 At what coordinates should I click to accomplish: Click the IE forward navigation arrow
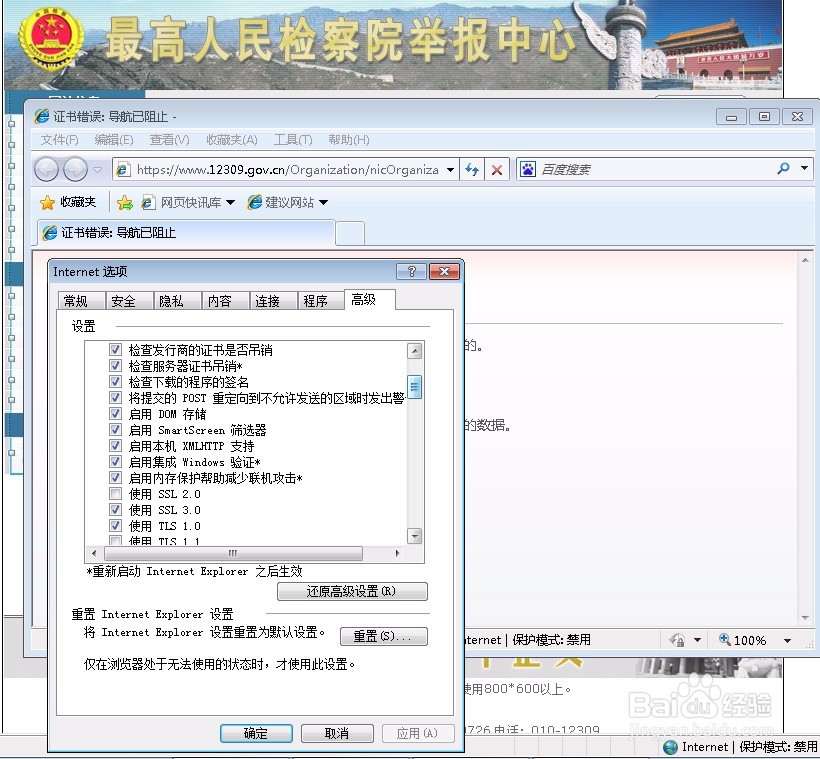pyautogui.click(x=75, y=169)
